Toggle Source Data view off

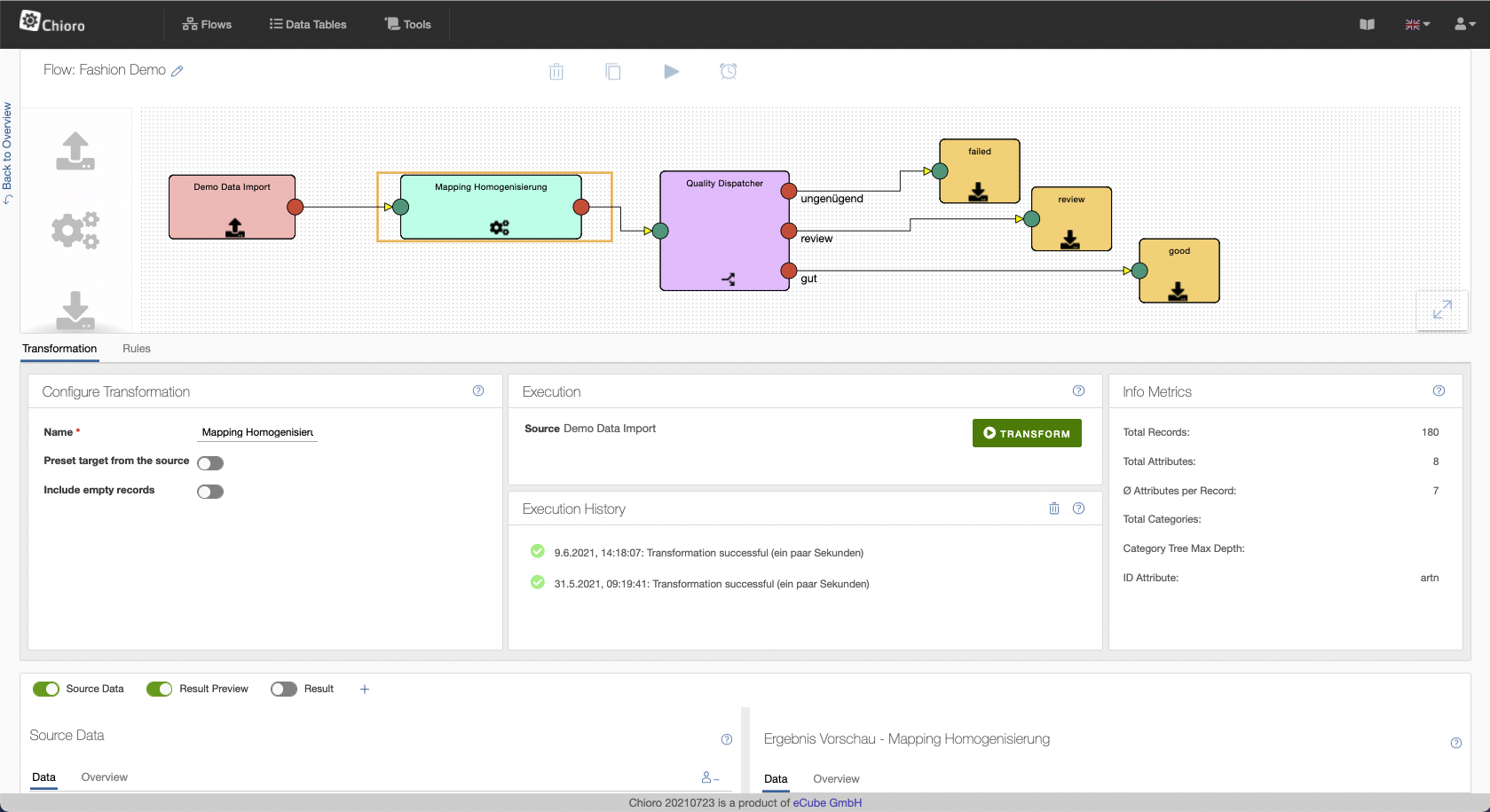pos(46,690)
